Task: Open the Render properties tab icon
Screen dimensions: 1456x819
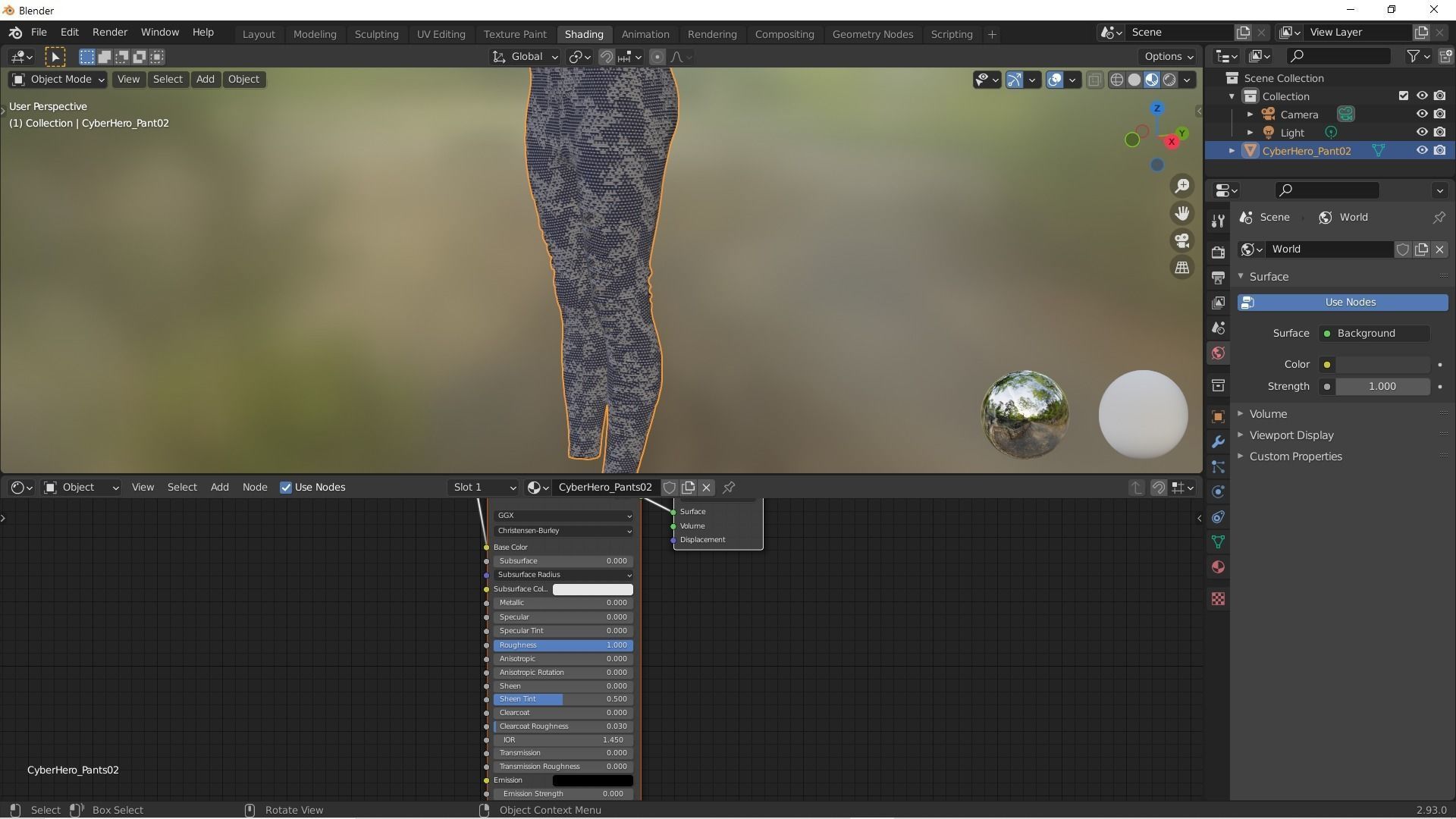Action: (1218, 252)
